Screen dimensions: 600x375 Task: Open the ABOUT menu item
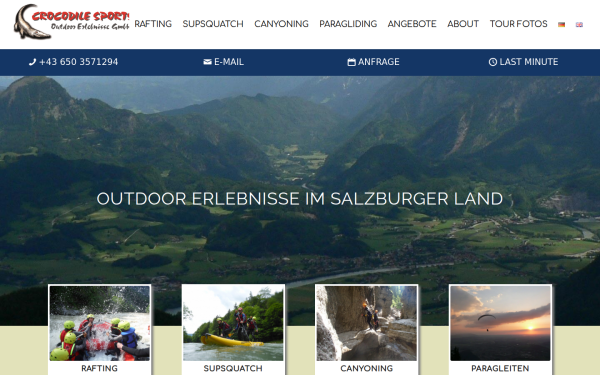pyautogui.click(x=463, y=24)
